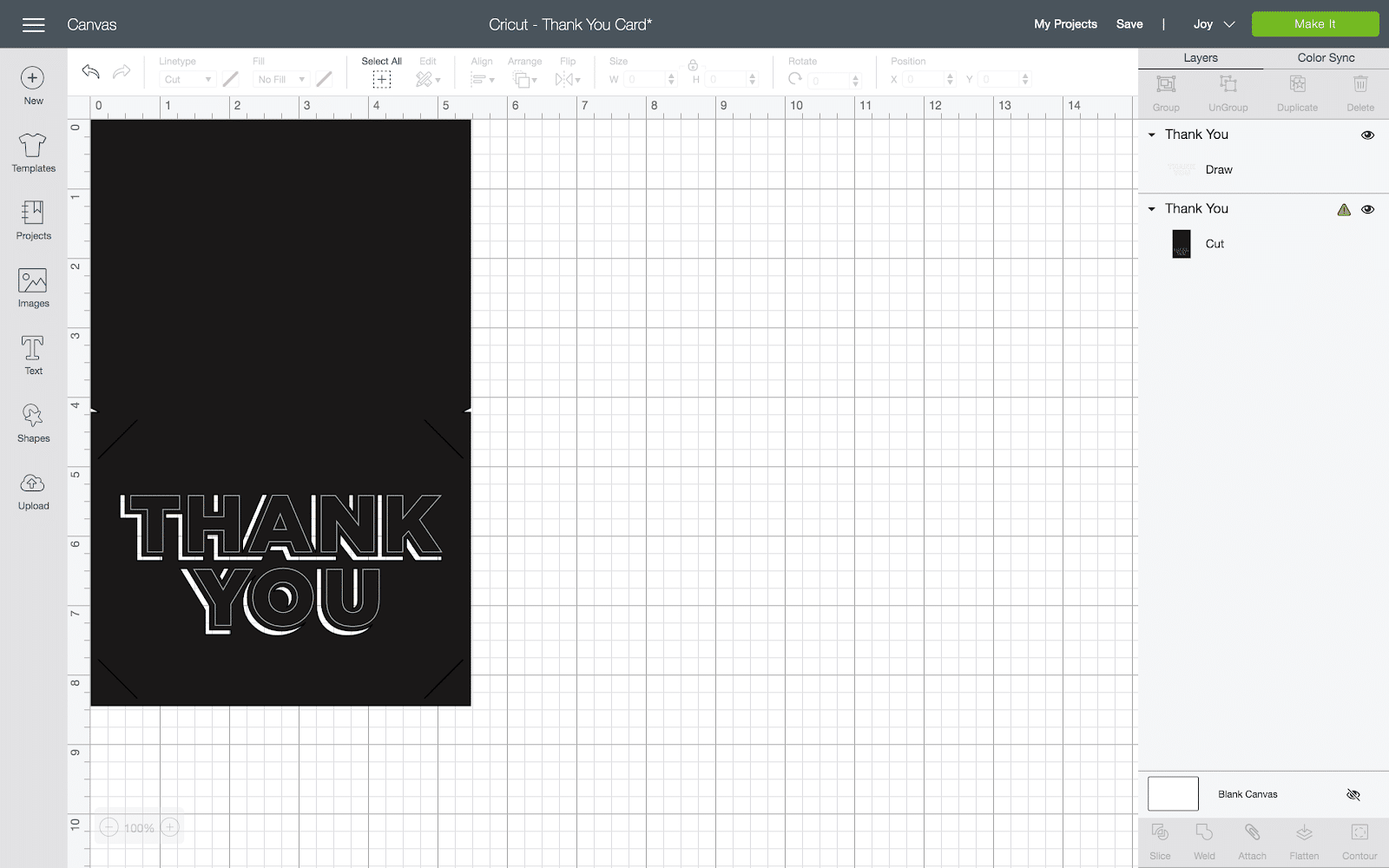Viewport: 1389px width, 868px height.
Task: Open the Images library
Action: point(33,280)
